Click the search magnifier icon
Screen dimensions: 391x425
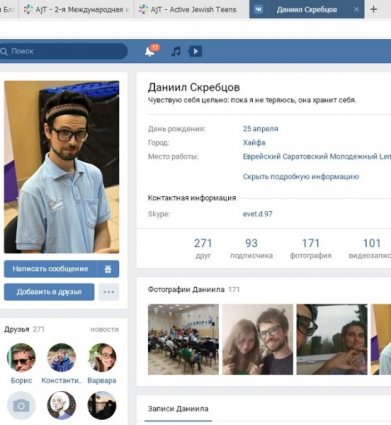coord(4,51)
